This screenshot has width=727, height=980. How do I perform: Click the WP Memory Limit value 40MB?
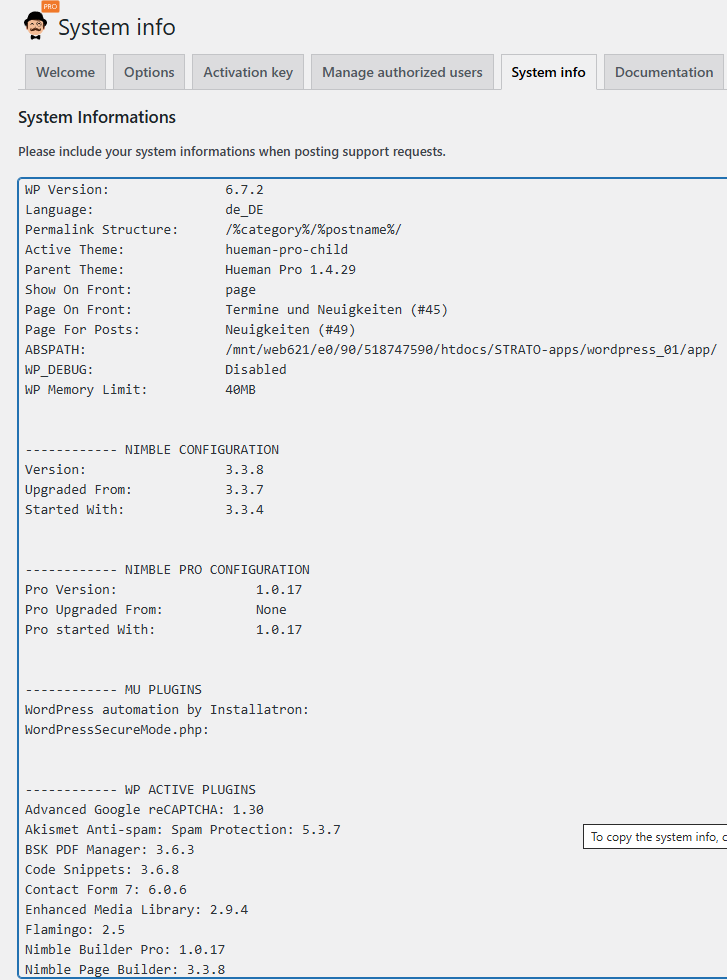[241, 389]
